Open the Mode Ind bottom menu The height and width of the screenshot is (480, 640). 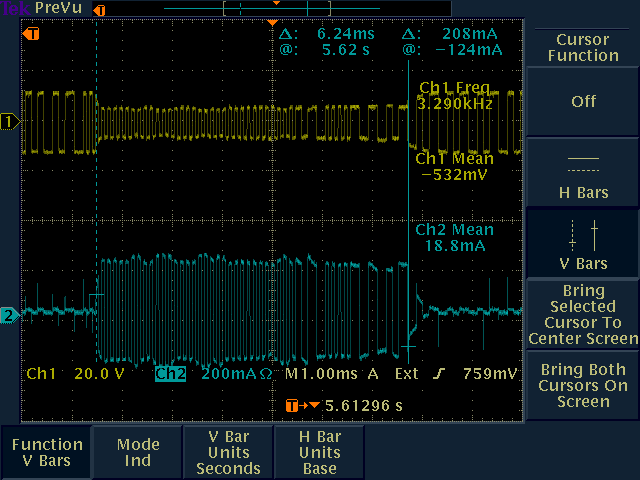[138, 452]
